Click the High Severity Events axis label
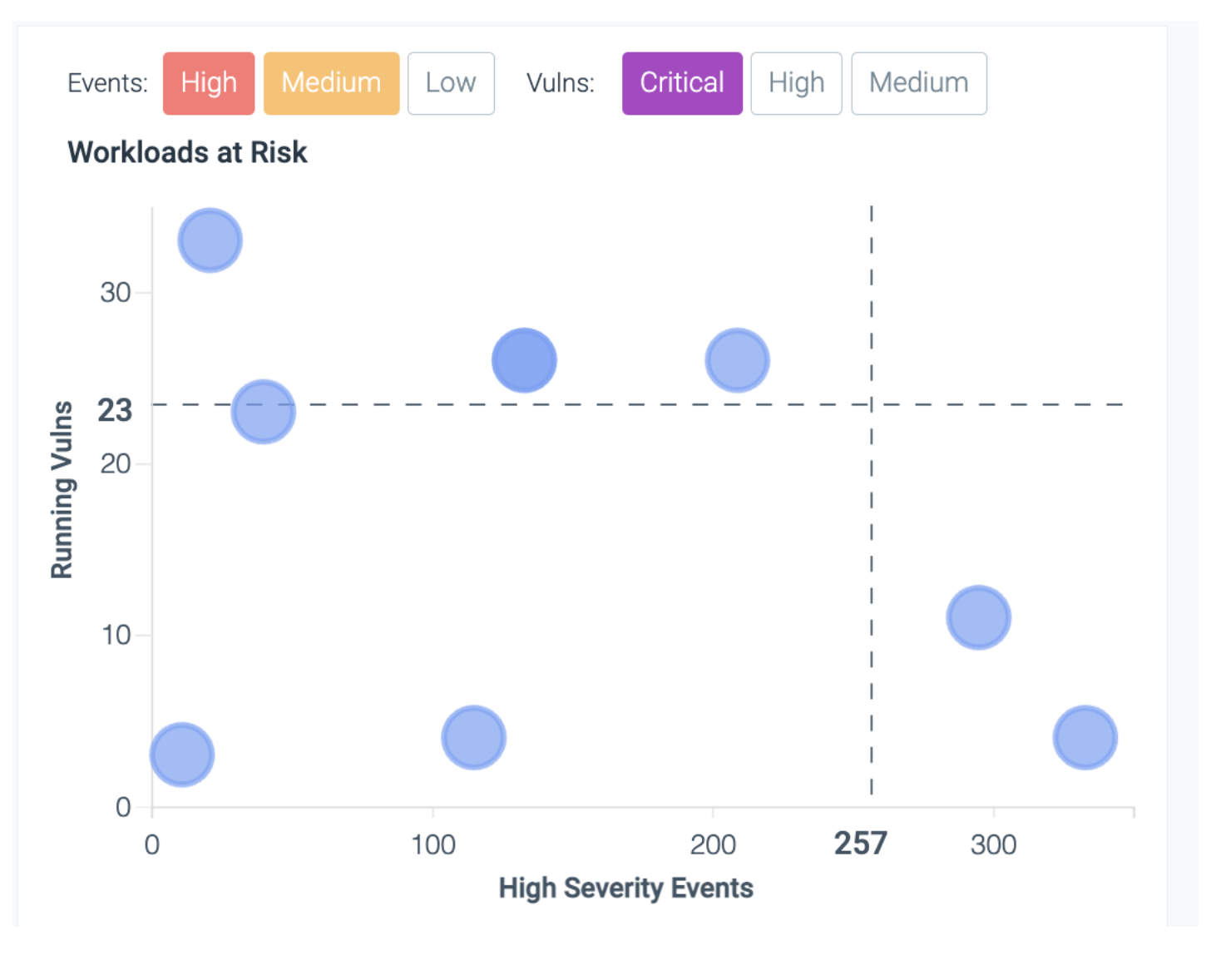 626,888
